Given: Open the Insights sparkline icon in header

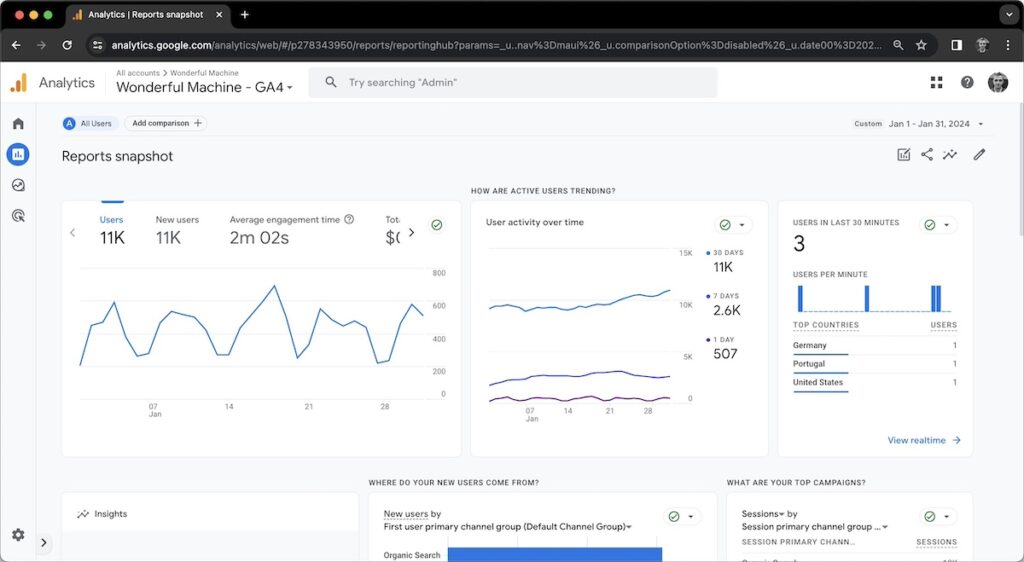Looking at the screenshot, I should tap(950, 155).
